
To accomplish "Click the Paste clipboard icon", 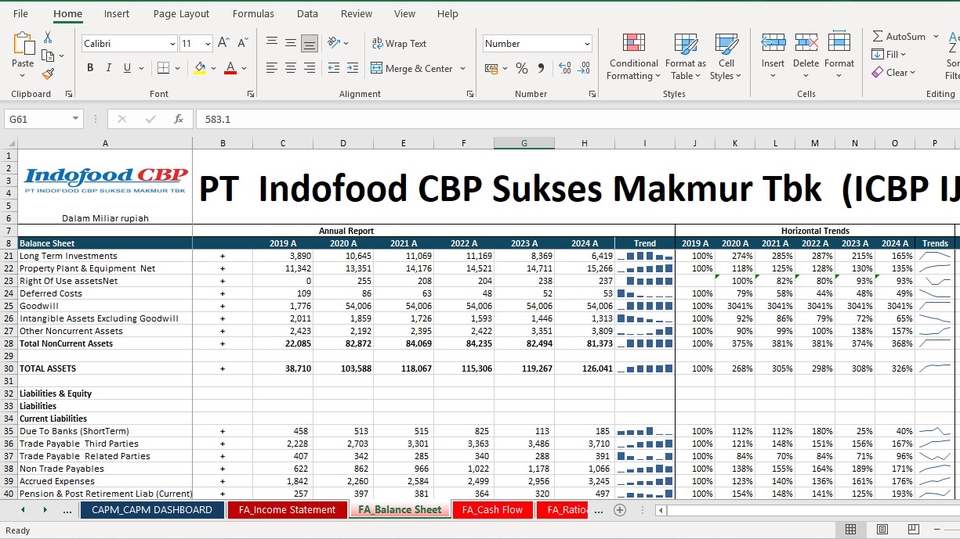I will click(x=23, y=43).
